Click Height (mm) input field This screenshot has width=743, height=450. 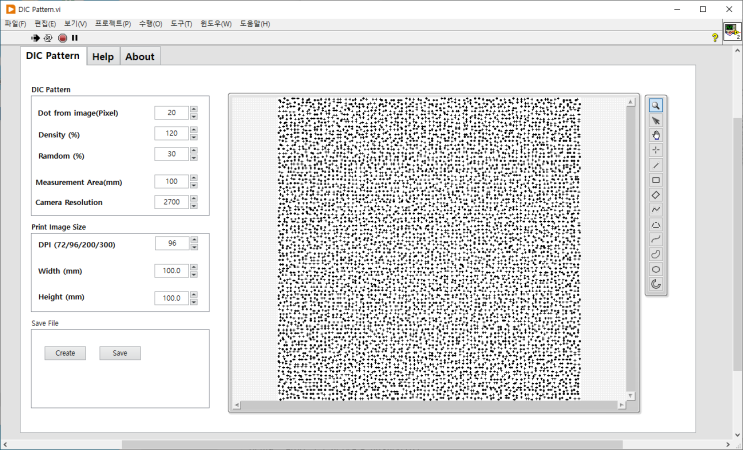(x=172, y=298)
